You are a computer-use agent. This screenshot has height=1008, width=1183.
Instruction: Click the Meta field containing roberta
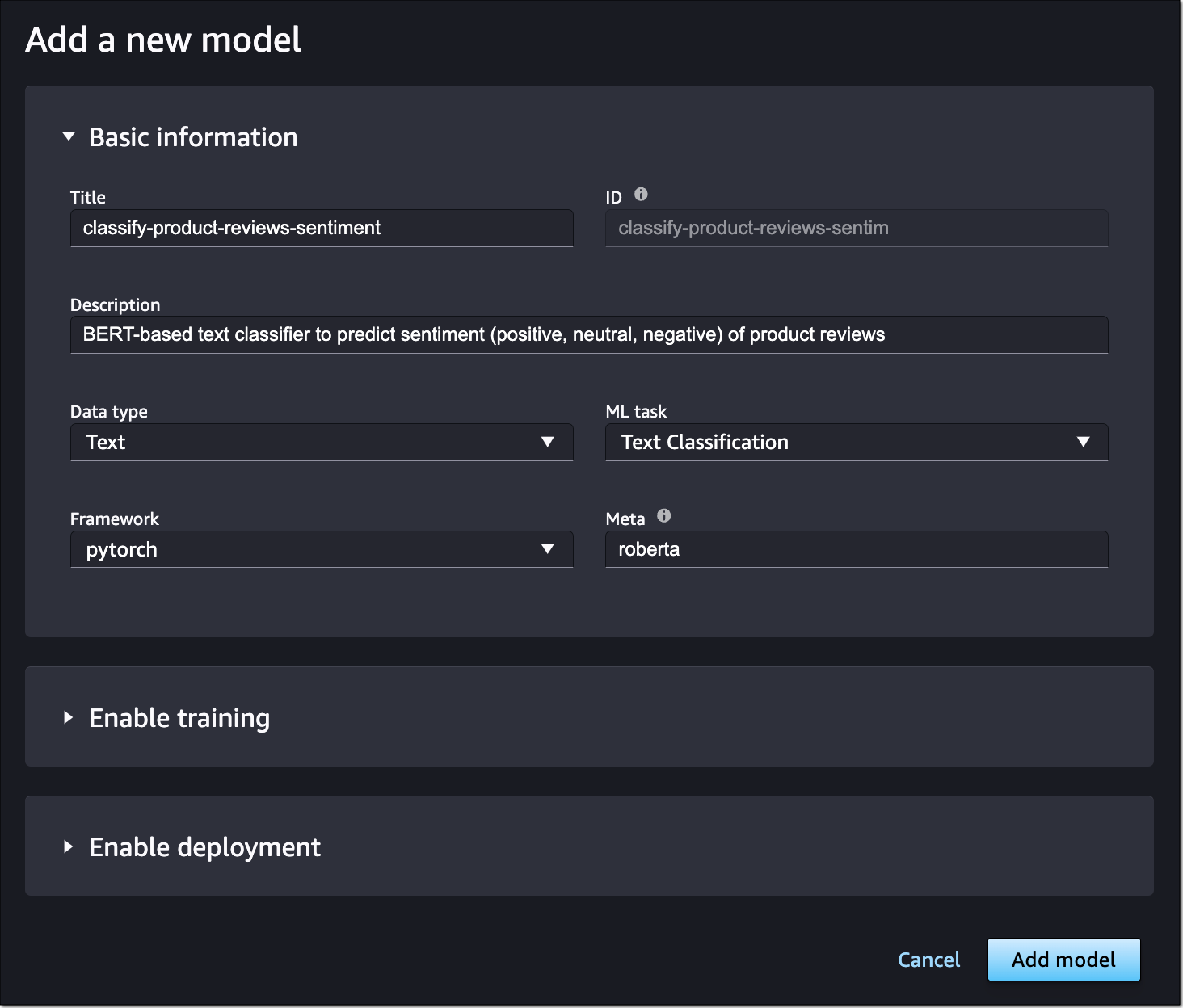pos(857,549)
